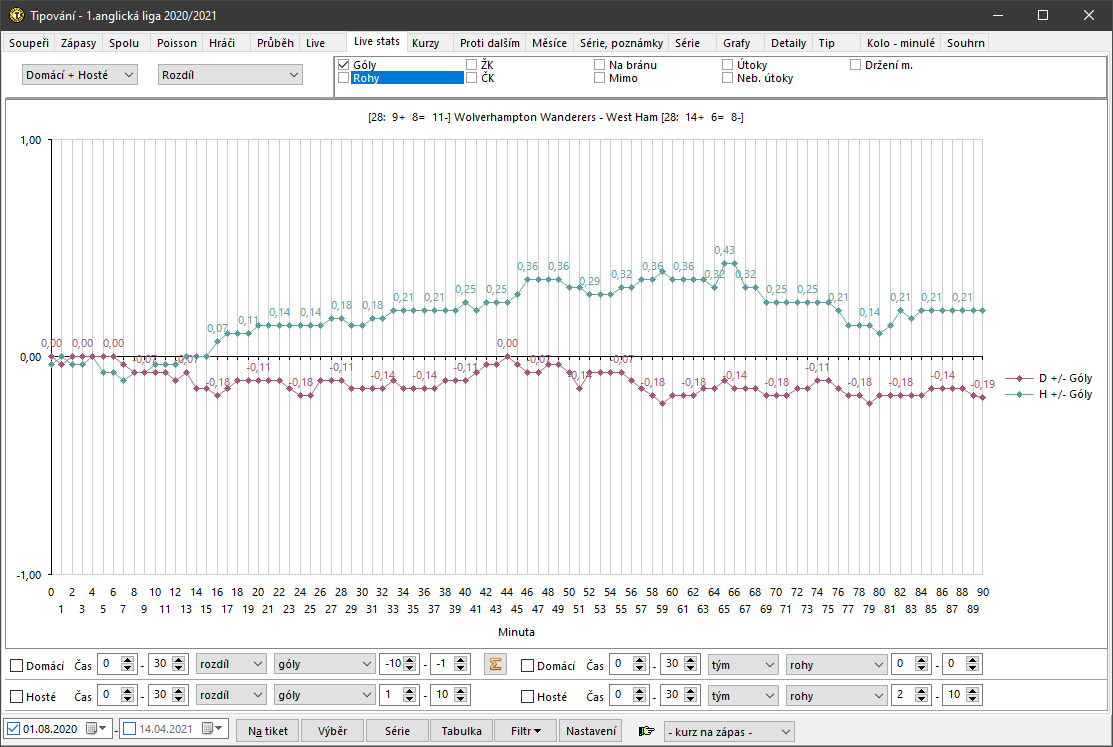The width and height of the screenshot is (1113, 747).
Task: Open the Domácí + Hosté dropdown
Action: pos(80,75)
